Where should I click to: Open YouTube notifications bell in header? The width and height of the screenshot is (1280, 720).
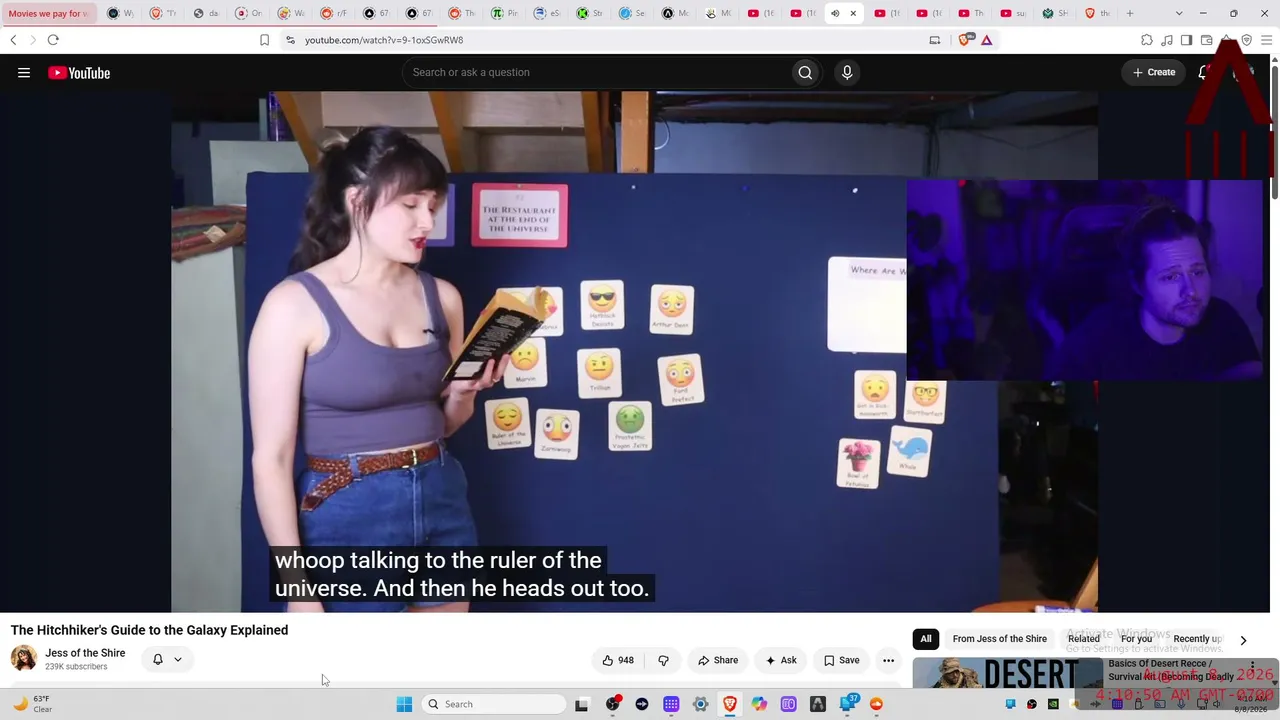(x=1204, y=72)
